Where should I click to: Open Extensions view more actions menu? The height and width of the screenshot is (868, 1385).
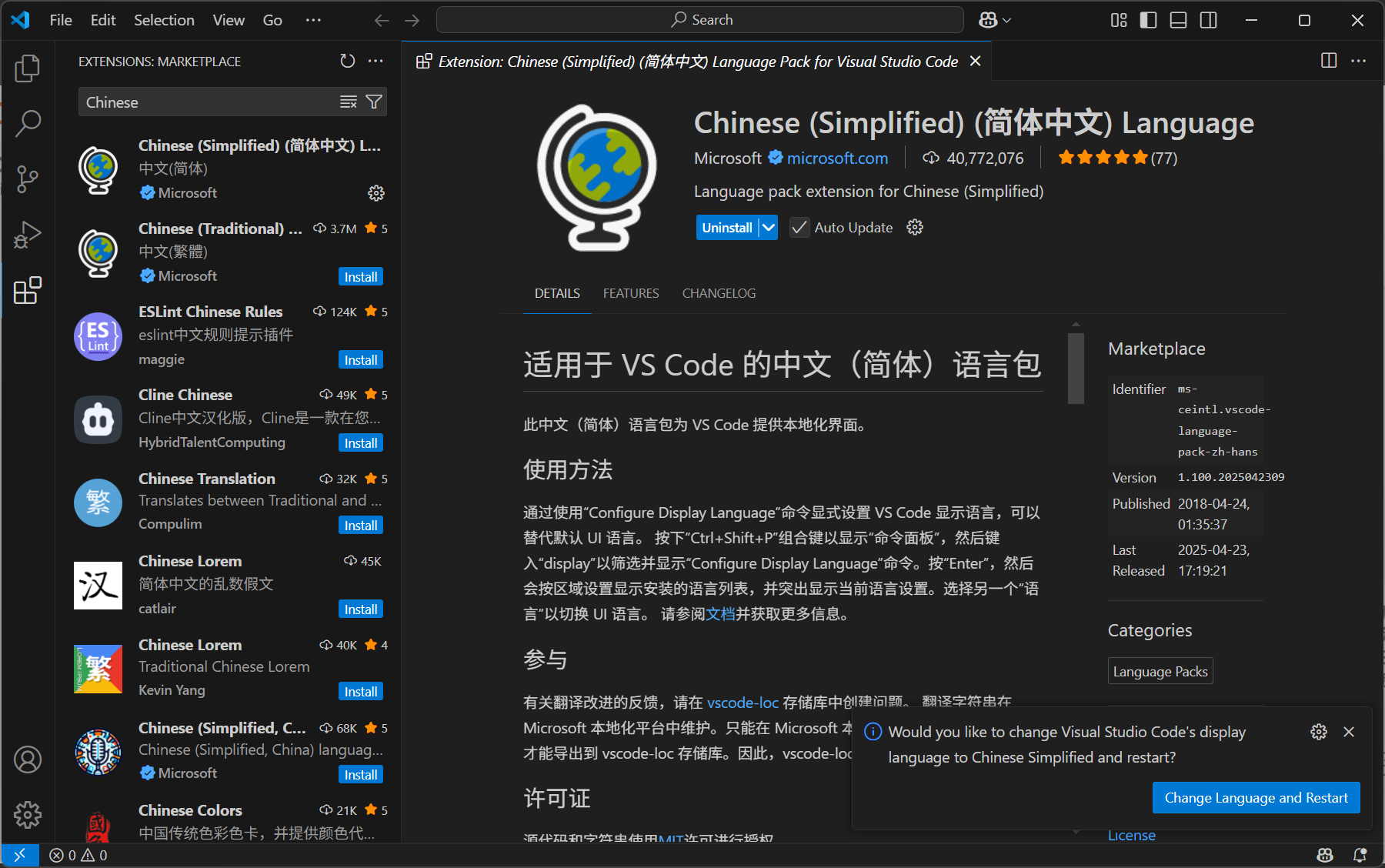[375, 61]
